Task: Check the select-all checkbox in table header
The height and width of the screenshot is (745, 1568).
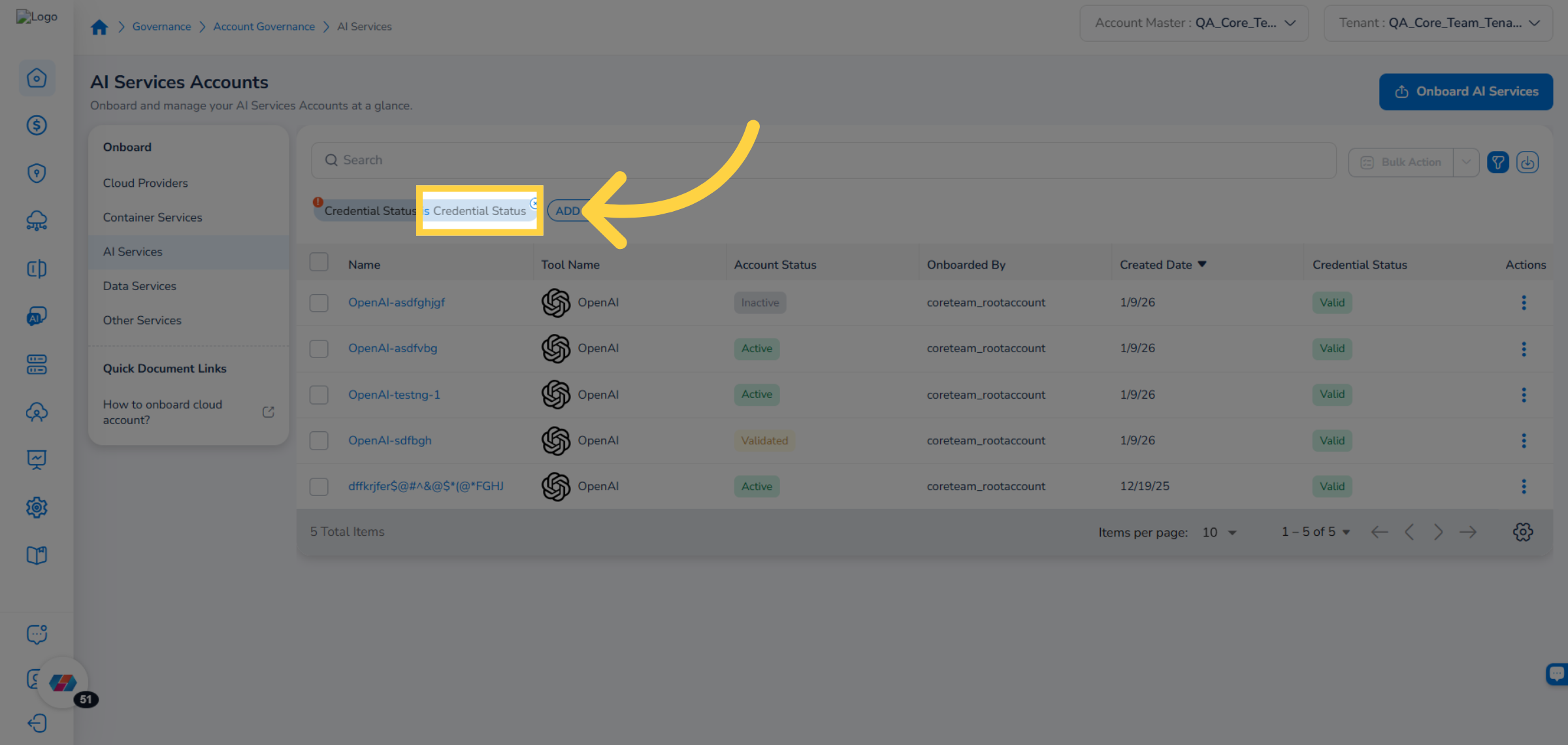Action: (319, 261)
